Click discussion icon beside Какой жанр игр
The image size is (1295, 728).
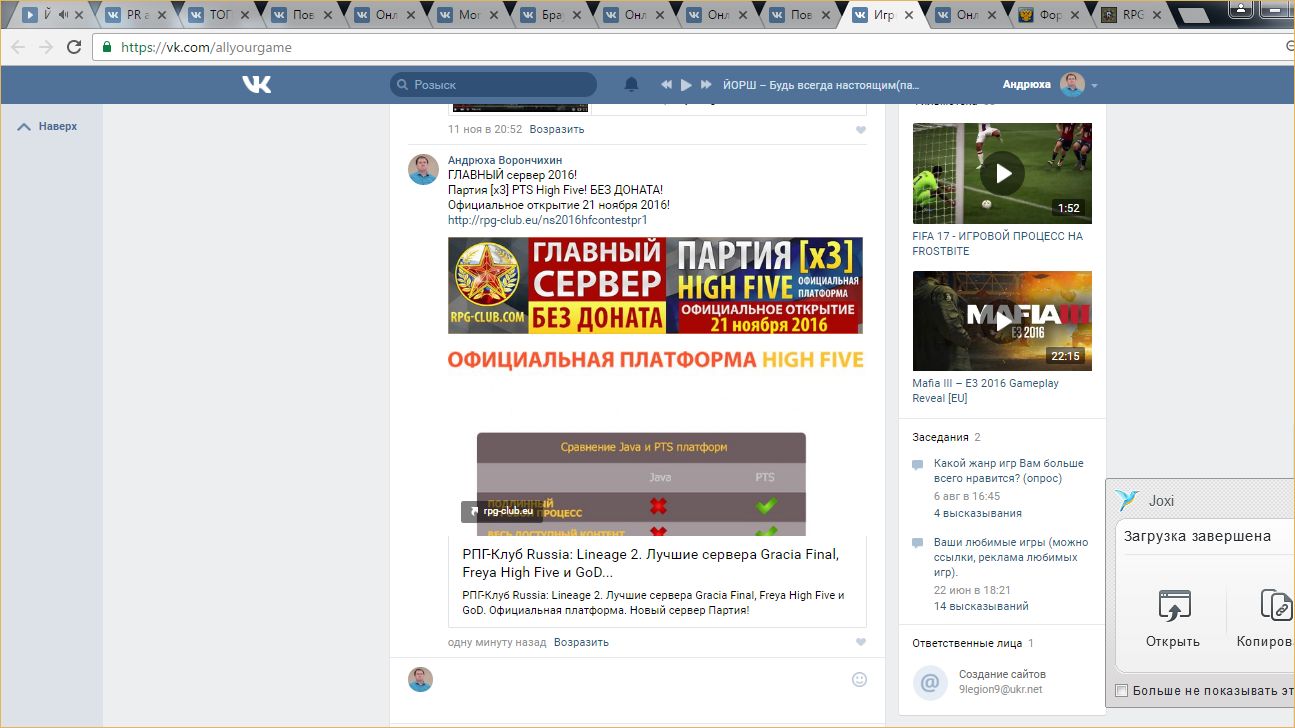pyautogui.click(x=918, y=466)
